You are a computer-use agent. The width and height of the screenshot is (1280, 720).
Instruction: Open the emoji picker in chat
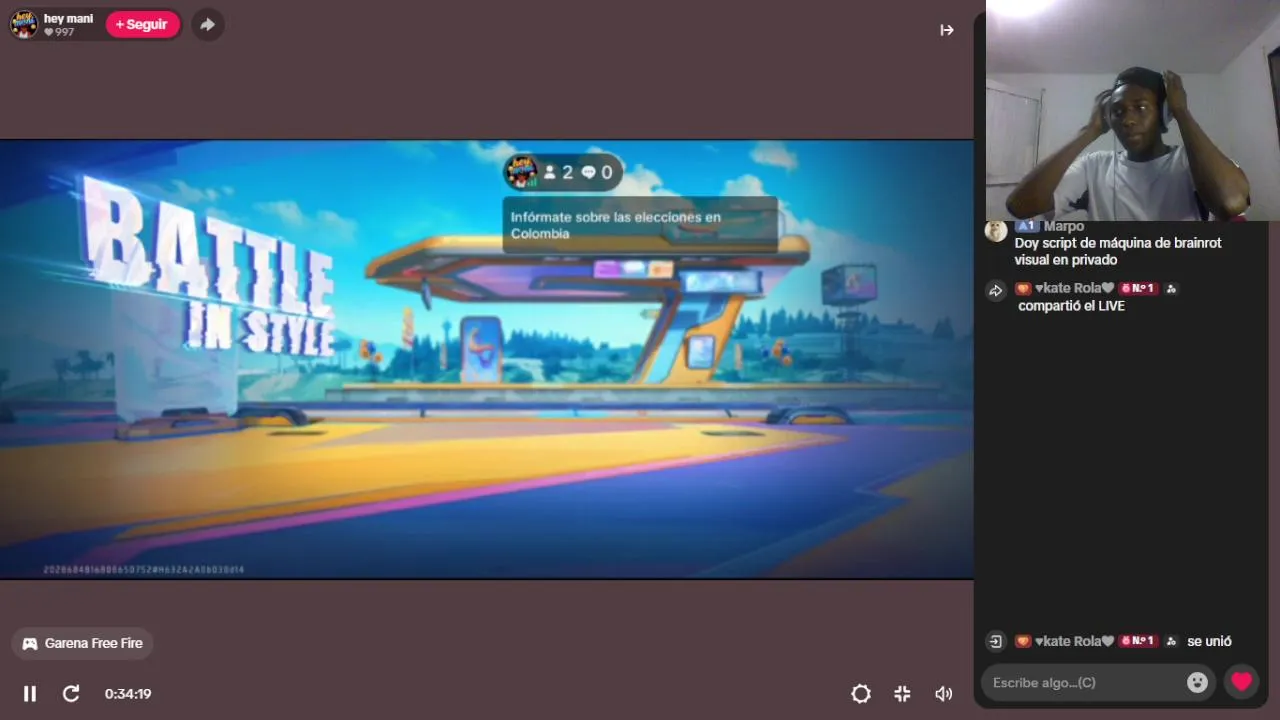(x=1197, y=682)
